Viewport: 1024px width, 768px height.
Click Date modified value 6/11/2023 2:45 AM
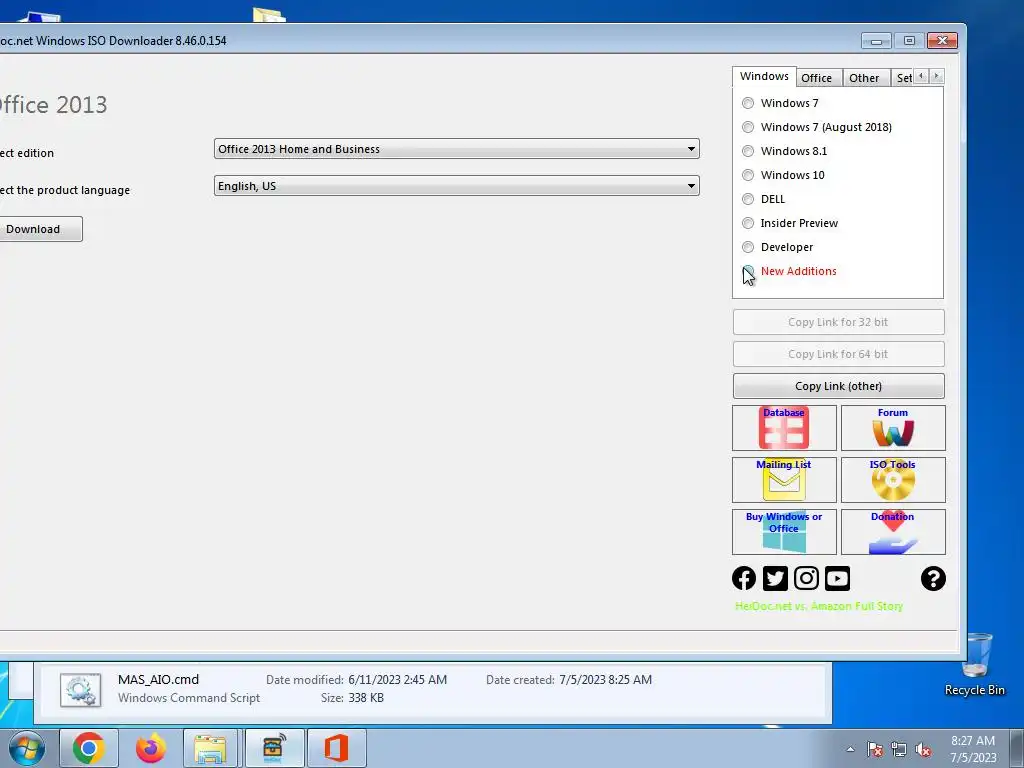pos(398,680)
